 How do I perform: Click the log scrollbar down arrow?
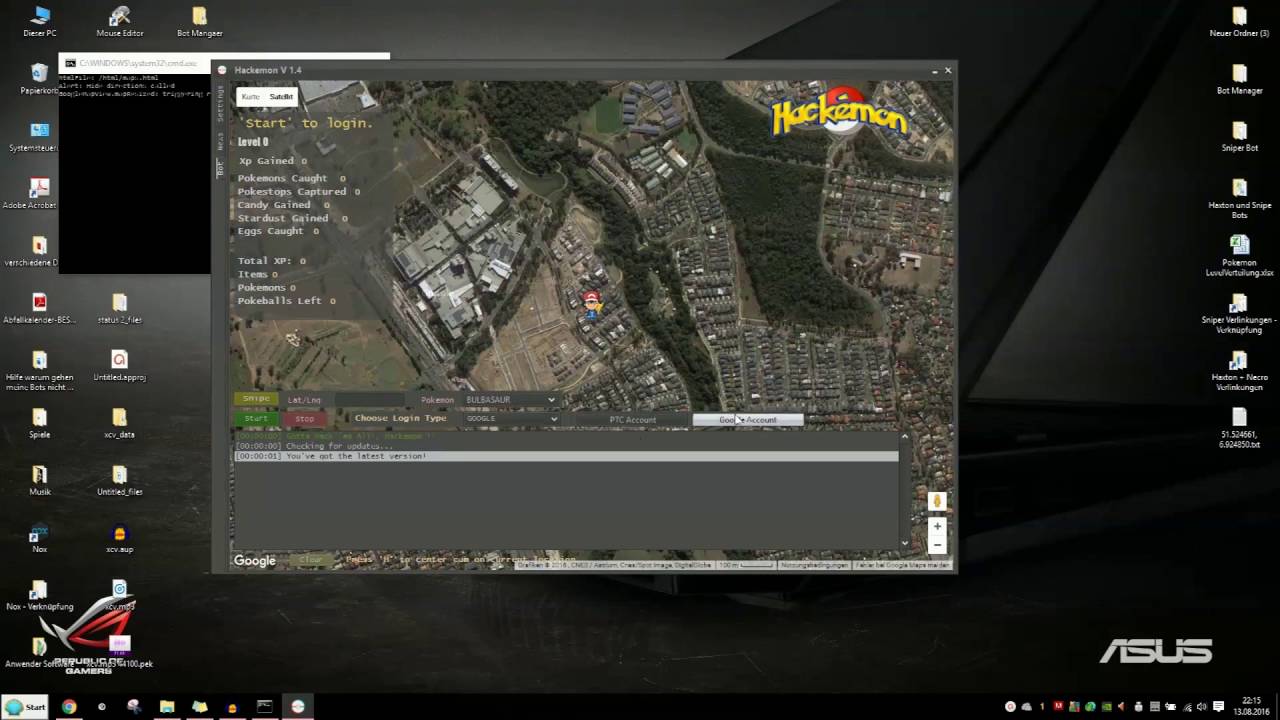[905, 543]
